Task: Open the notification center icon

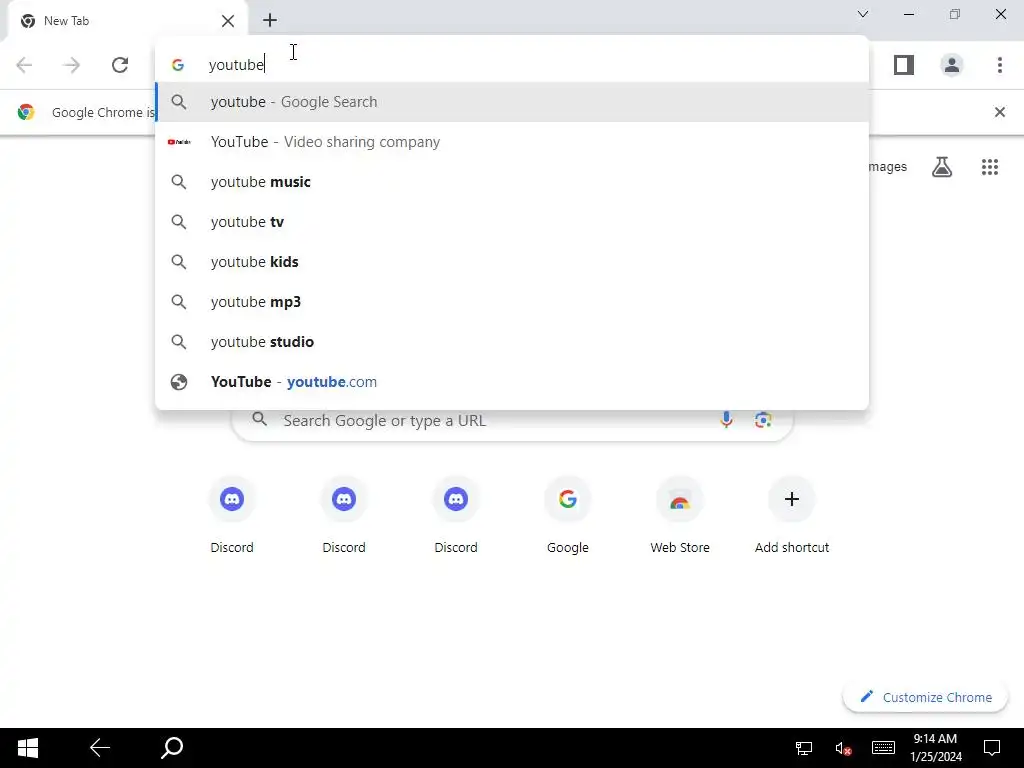Action: [992, 748]
